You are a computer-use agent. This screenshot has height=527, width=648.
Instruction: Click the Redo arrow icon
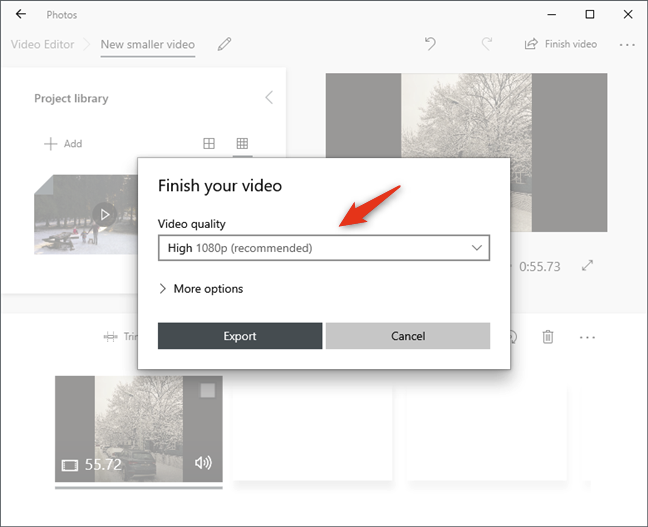[487, 44]
